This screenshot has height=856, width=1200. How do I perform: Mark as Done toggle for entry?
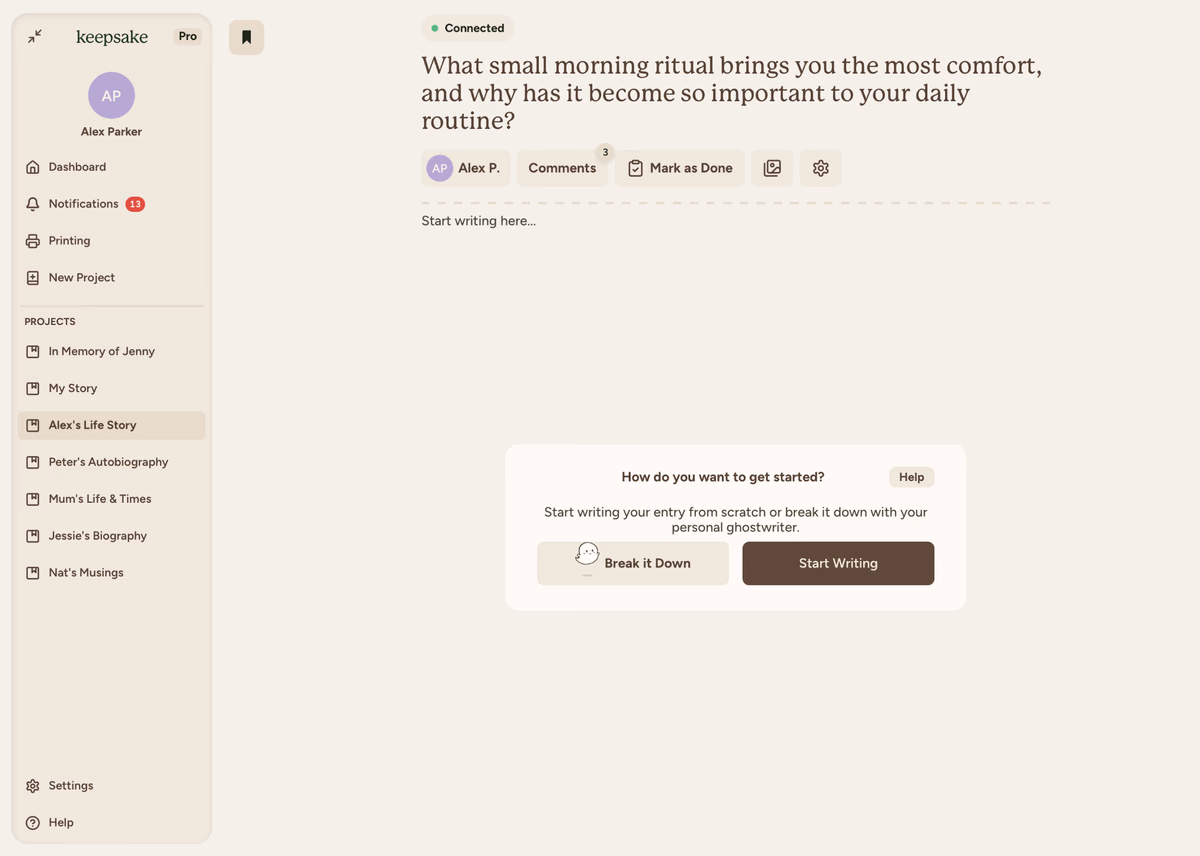tap(680, 168)
